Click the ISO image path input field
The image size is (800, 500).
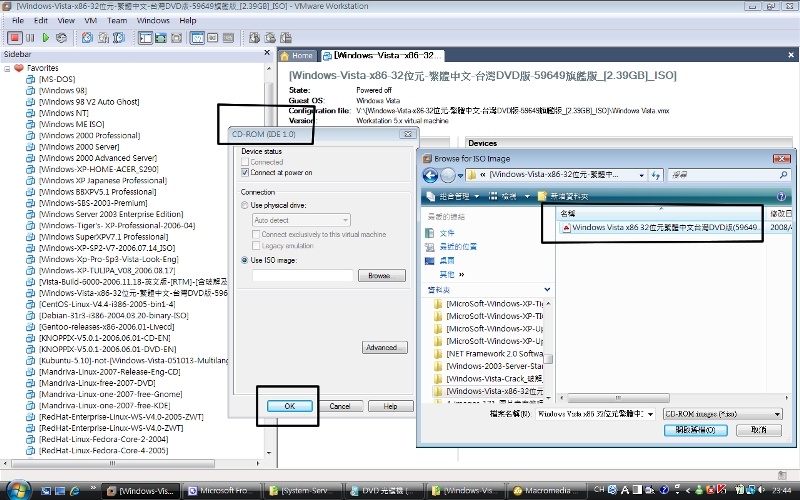point(303,276)
